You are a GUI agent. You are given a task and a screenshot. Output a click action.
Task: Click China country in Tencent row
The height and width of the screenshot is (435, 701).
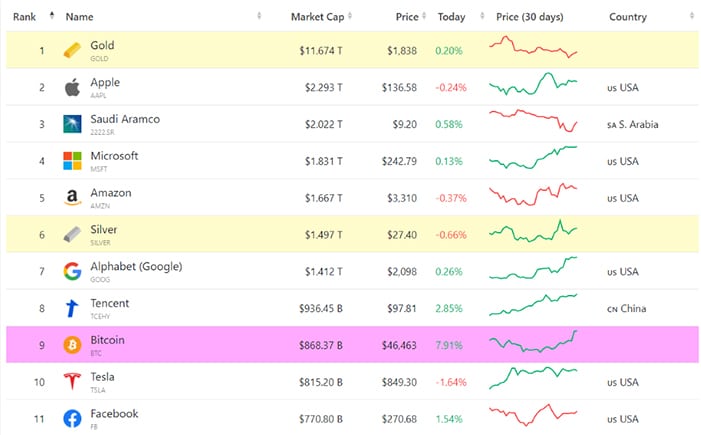626,308
